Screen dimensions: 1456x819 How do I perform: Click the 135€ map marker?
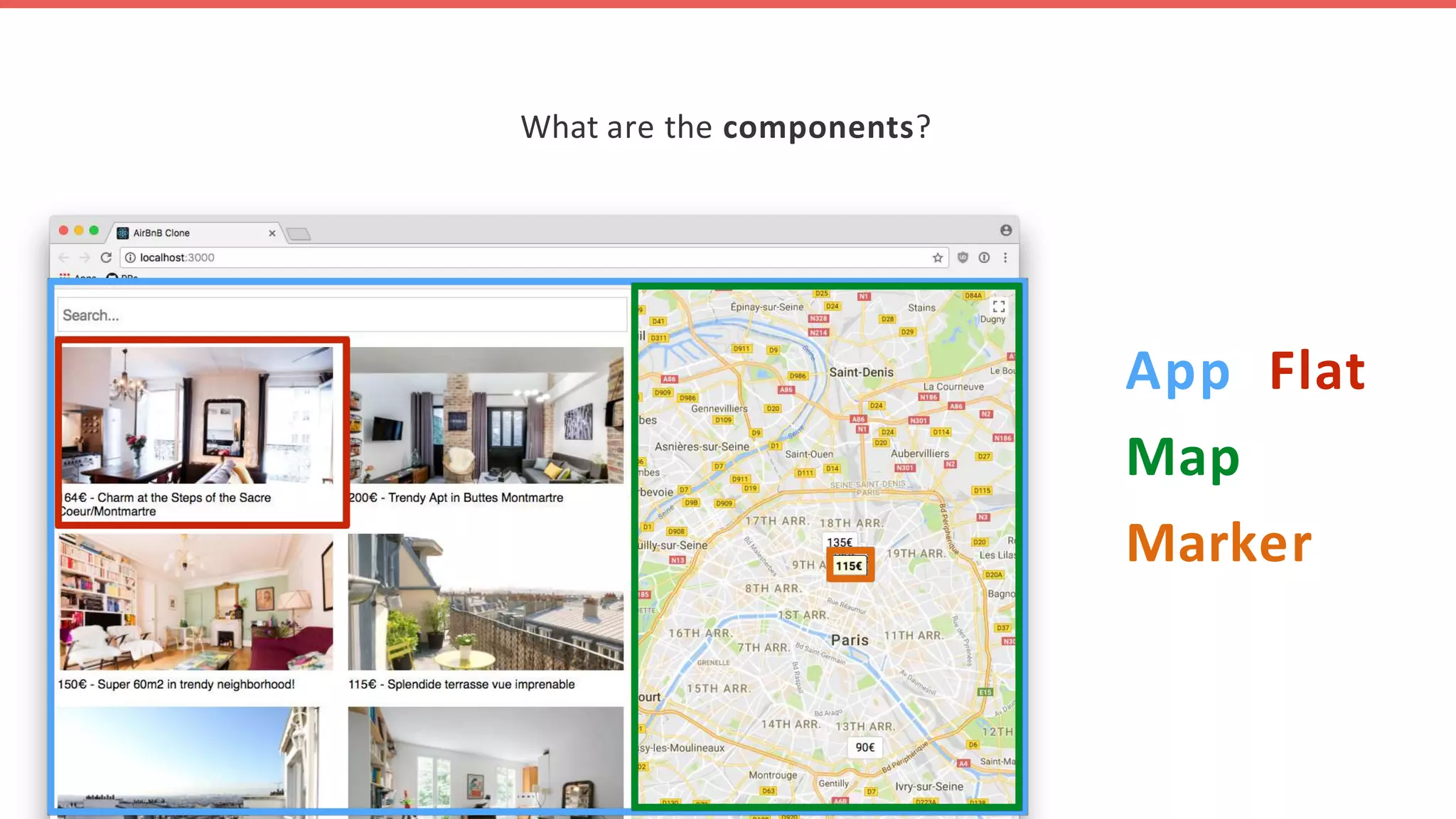(840, 542)
